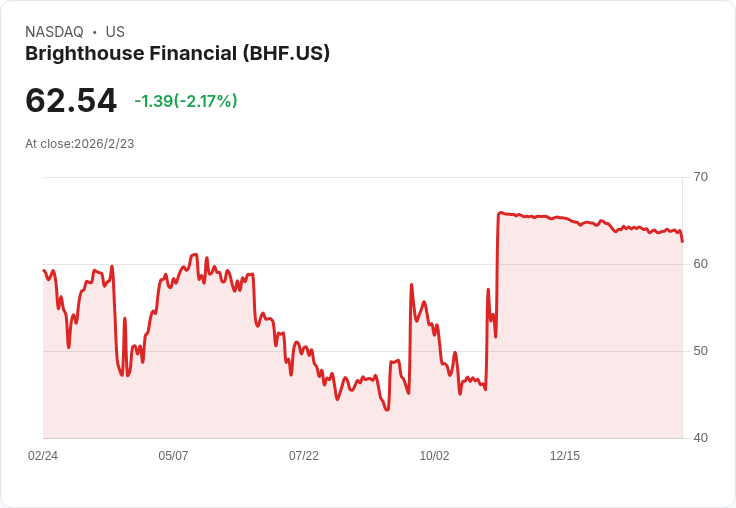The width and height of the screenshot is (736, 508).
Task: Click the 50 y-axis price label
Action: [700, 351]
